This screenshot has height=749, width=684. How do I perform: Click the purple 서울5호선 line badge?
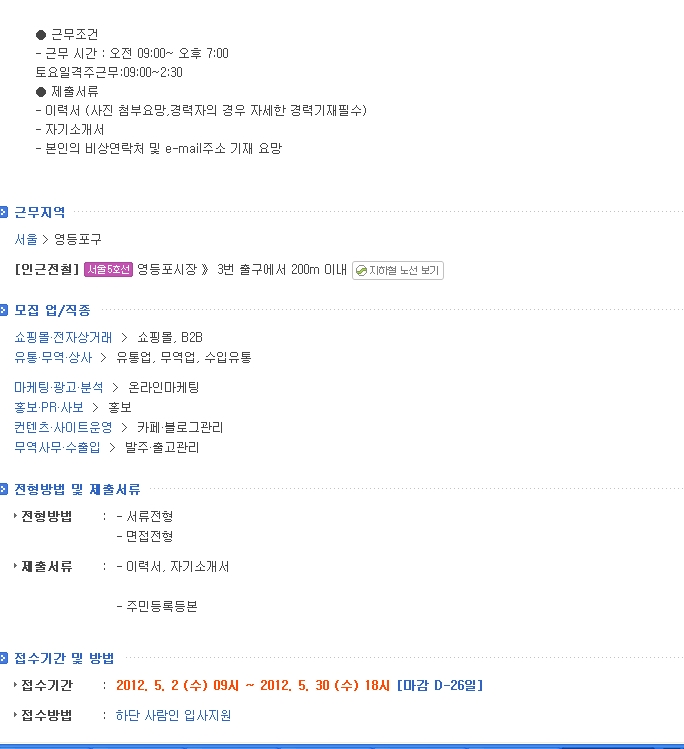108,269
